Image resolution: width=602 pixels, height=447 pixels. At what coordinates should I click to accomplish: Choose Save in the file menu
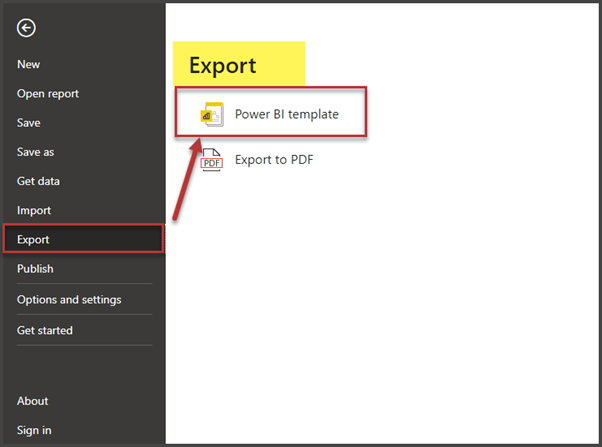point(29,123)
